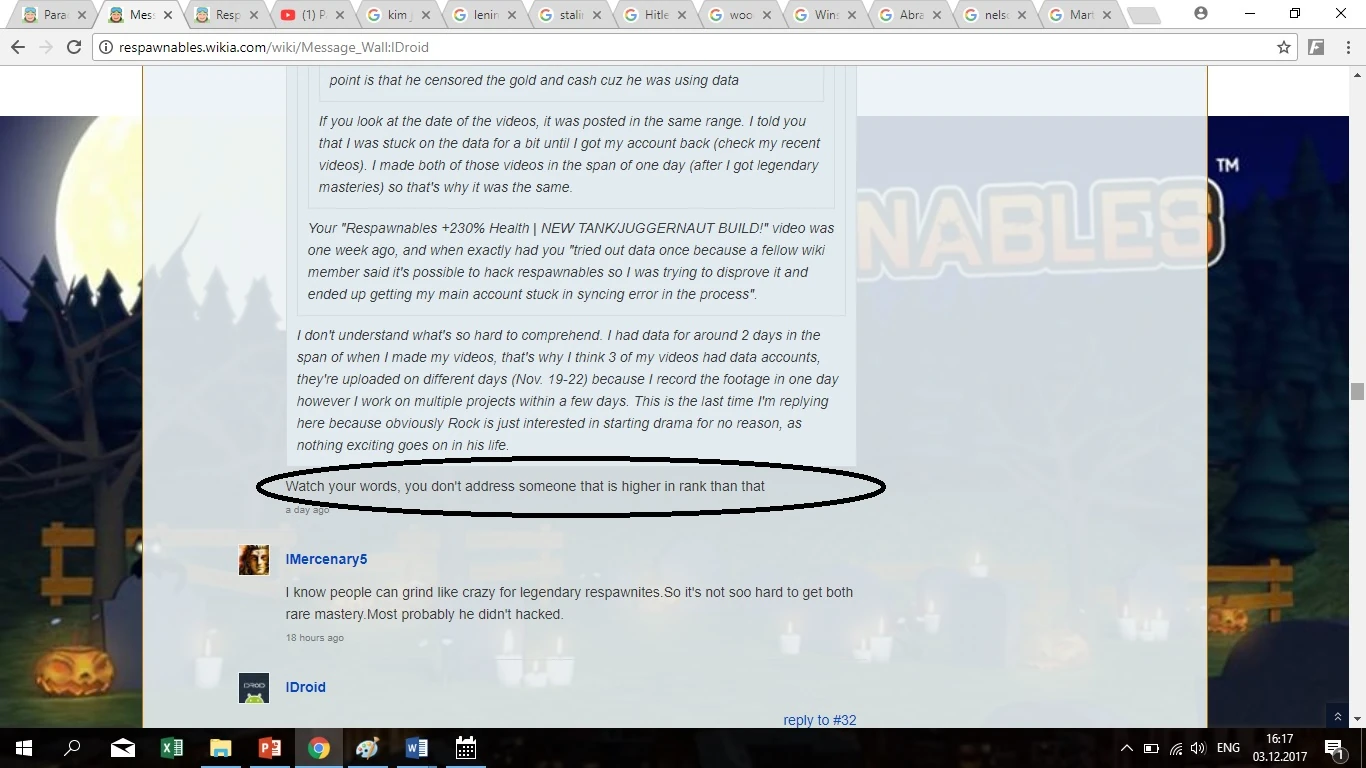Click the 'reply to #32' link
The height and width of the screenshot is (768, 1366).
point(819,720)
